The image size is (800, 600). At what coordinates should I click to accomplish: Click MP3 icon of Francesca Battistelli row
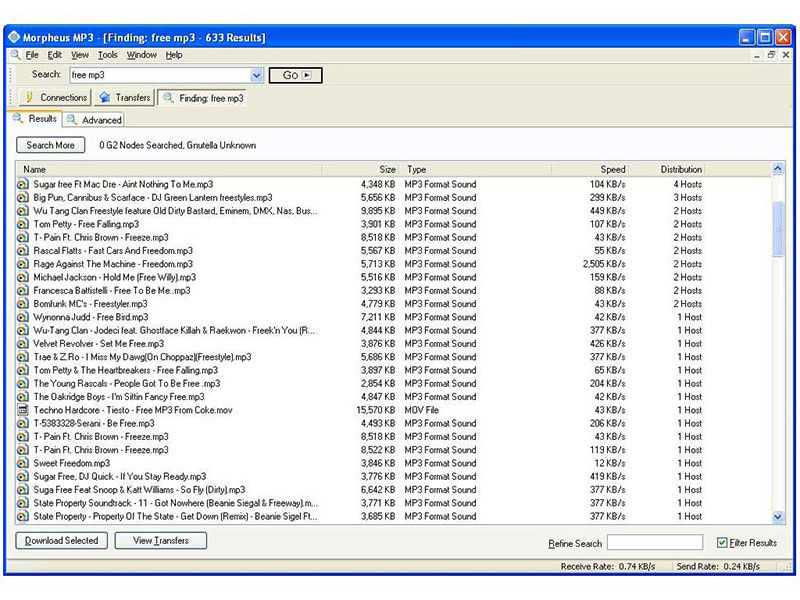[22, 290]
